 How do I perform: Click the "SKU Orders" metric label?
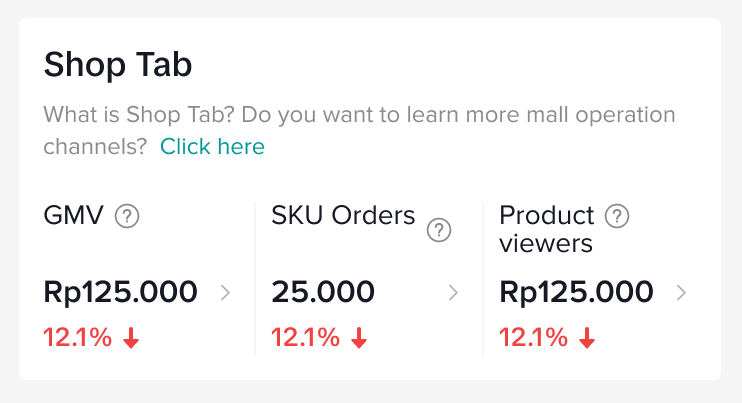343,215
